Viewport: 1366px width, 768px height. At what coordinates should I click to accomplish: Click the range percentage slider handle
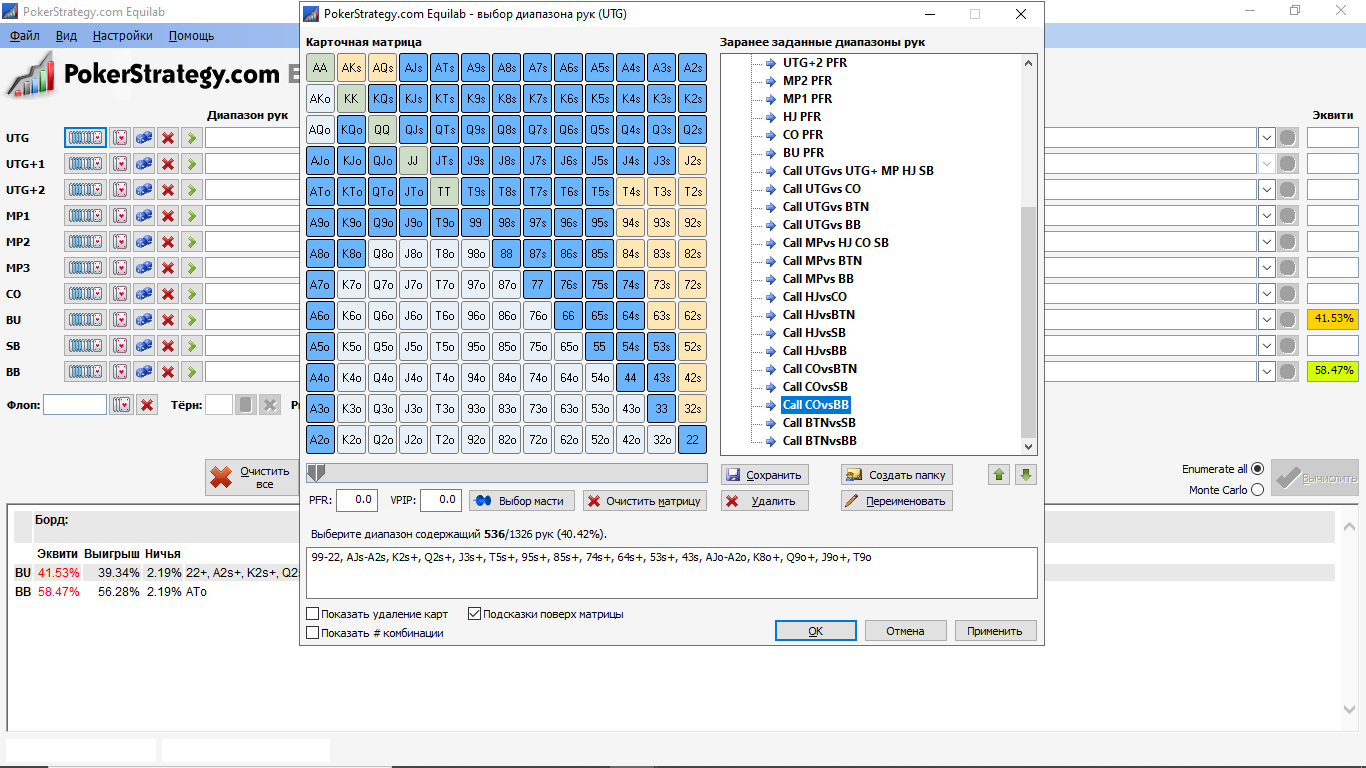[315, 473]
